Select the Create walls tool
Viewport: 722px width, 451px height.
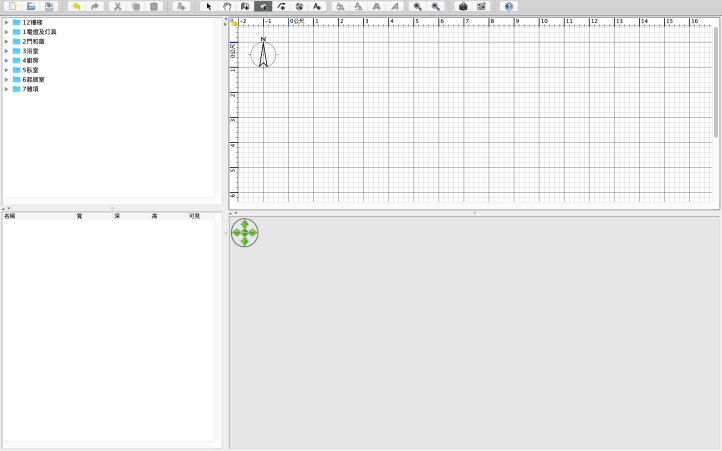245,6
